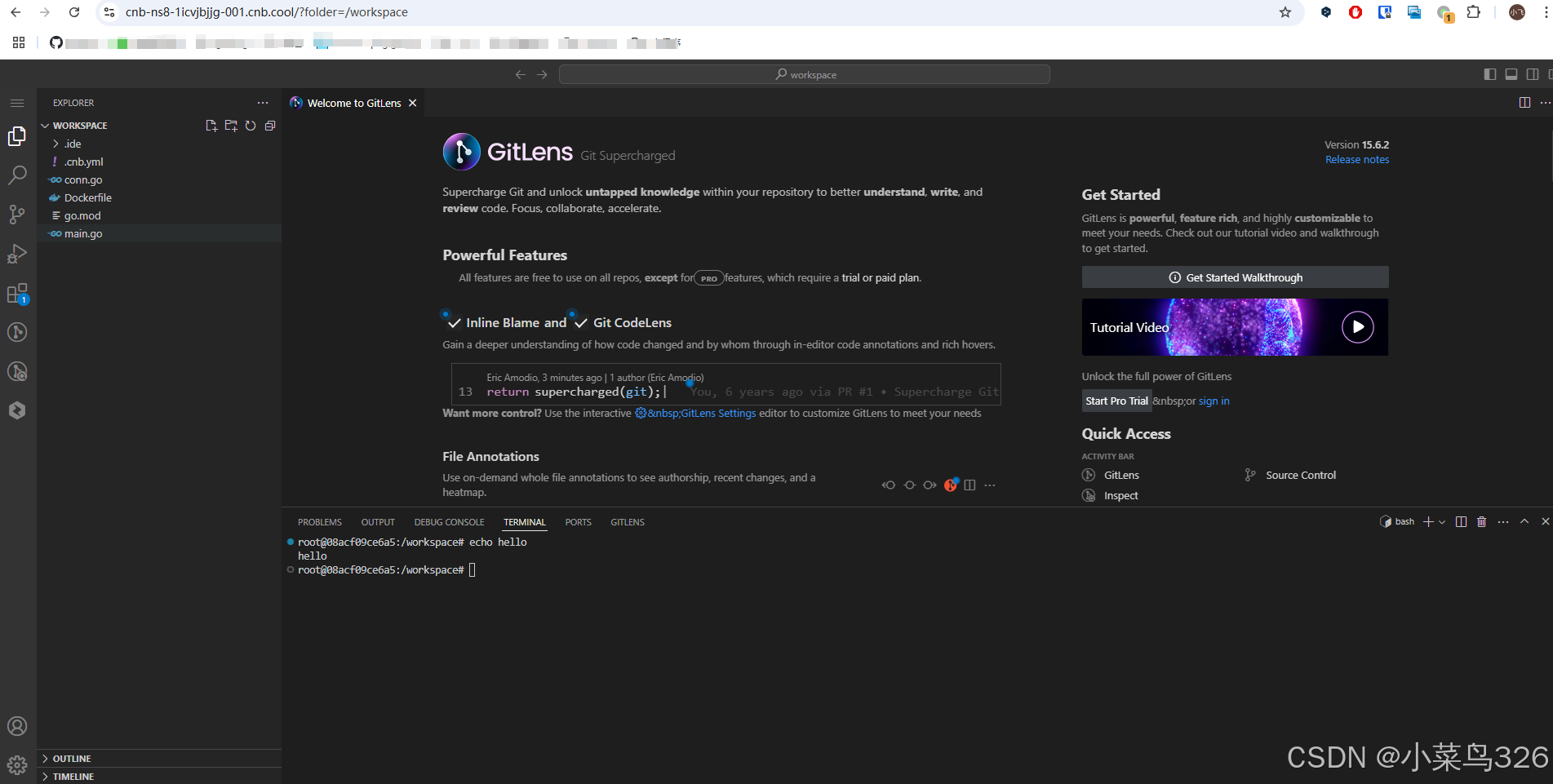
Task: Bookmark this page with the star icon
Action: pos(1285,12)
